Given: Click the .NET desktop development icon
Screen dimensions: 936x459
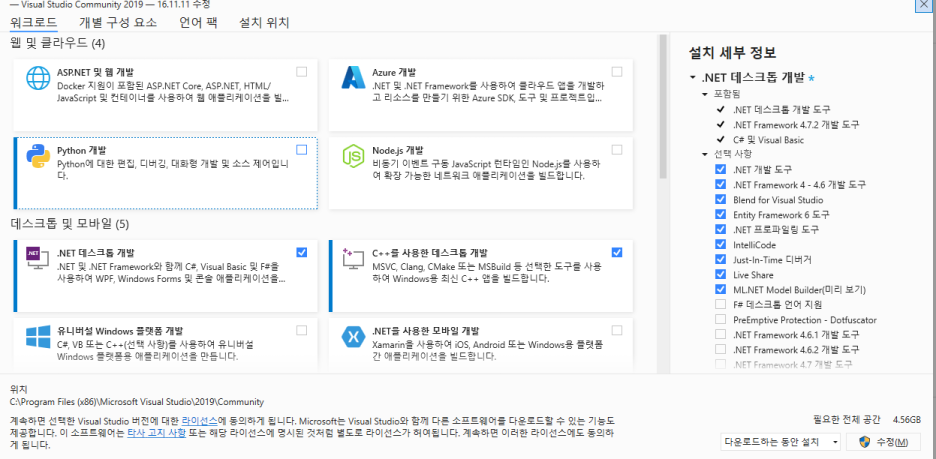Looking at the screenshot, I should [x=38, y=258].
